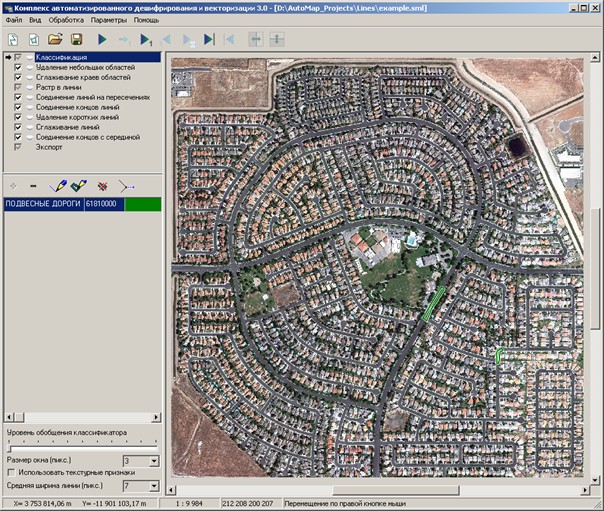Select 'ПОДВЕСНЫЕ ДОРОГИ' class row
Image resolution: width=604 pixels, height=511 pixels.
point(42,204)
